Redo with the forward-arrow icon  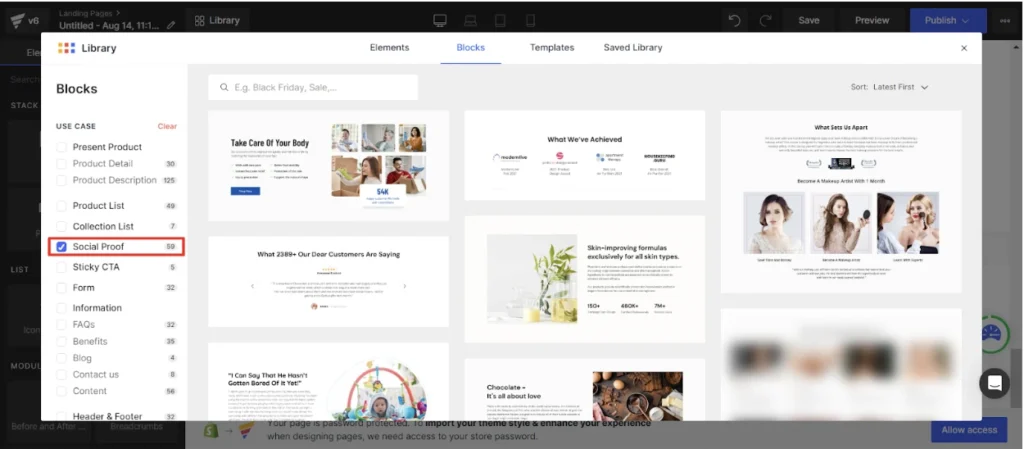coord(765,21)
